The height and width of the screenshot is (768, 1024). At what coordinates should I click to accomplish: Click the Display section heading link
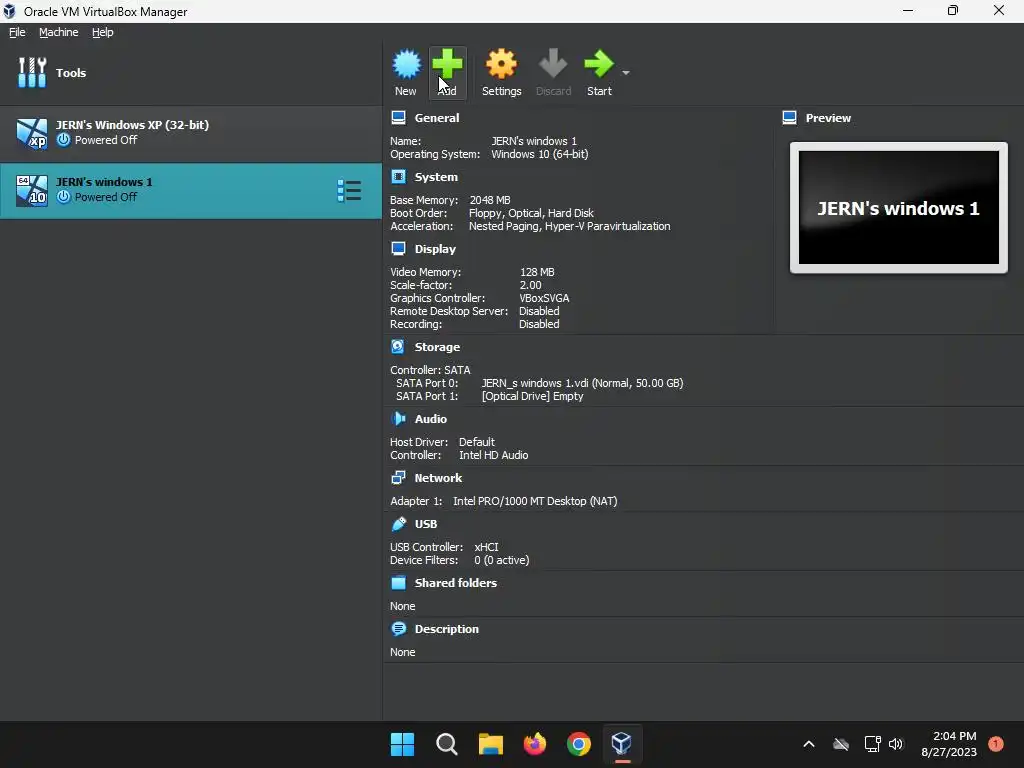coord(435,249)
